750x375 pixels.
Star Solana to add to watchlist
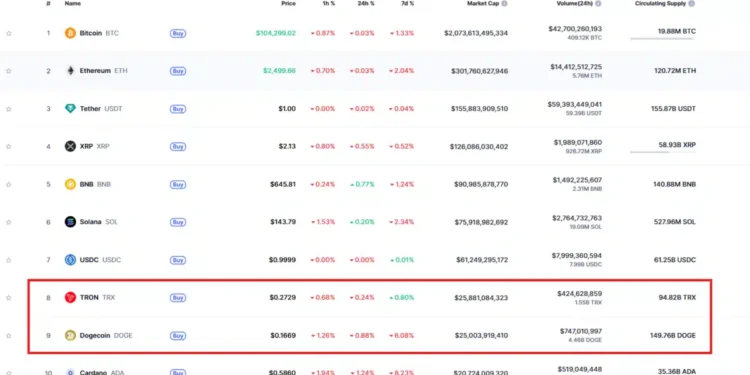click(x=9, y=222)
